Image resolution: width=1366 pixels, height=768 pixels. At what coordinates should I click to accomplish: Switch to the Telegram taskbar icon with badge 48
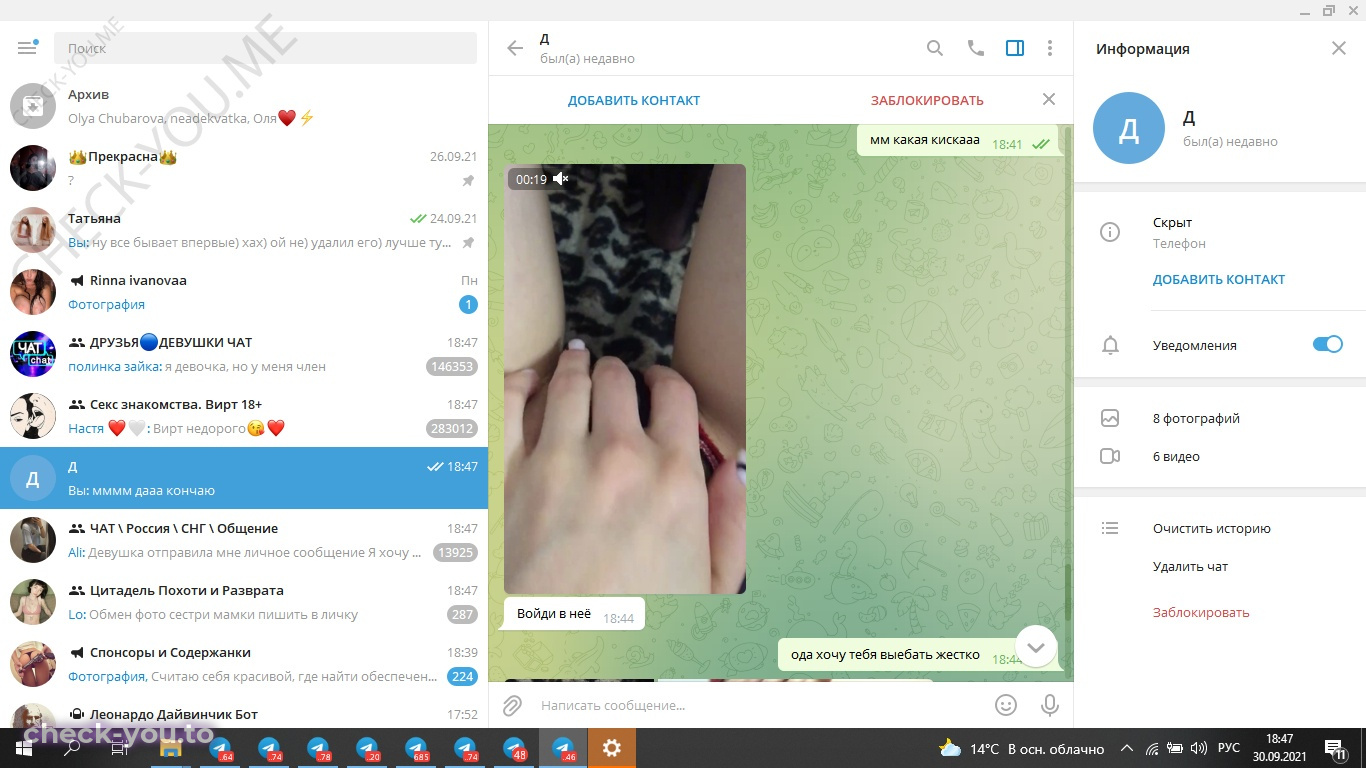click(514, 748)
